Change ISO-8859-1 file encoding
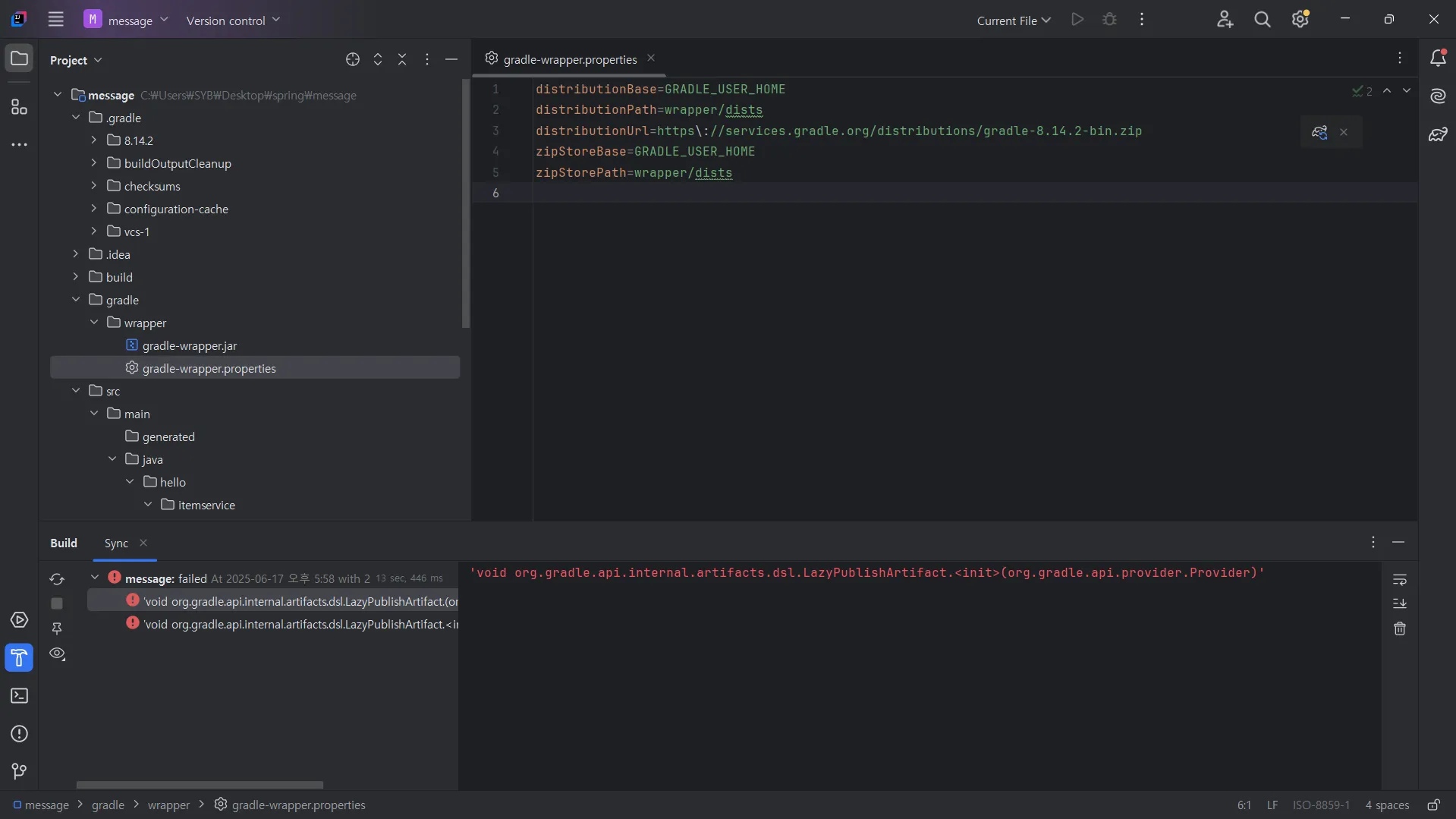 1321,805
